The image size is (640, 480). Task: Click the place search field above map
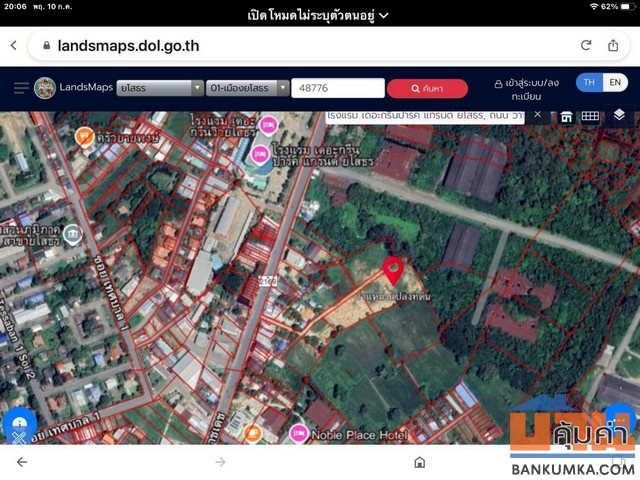coord(424,117)
